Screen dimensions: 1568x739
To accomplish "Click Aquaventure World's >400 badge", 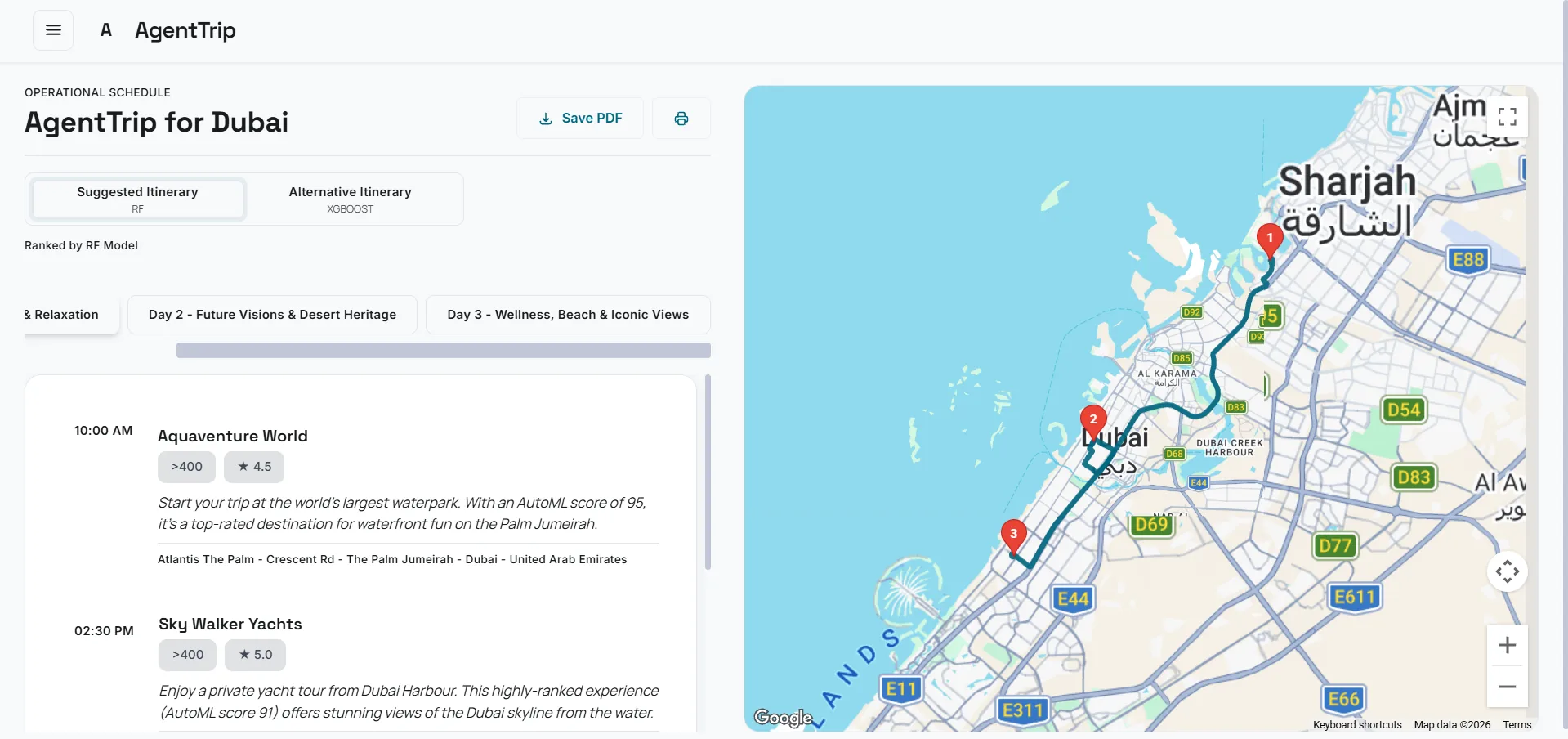I will [187, 467].
